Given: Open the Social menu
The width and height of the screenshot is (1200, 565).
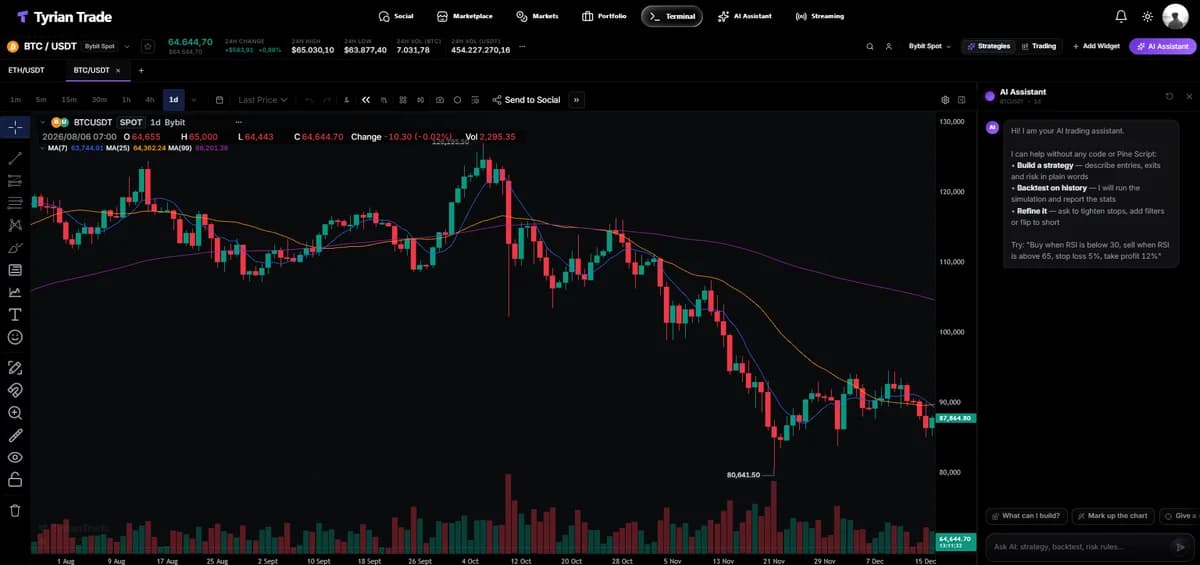Looking at the screenshot, I should [396, 16].
